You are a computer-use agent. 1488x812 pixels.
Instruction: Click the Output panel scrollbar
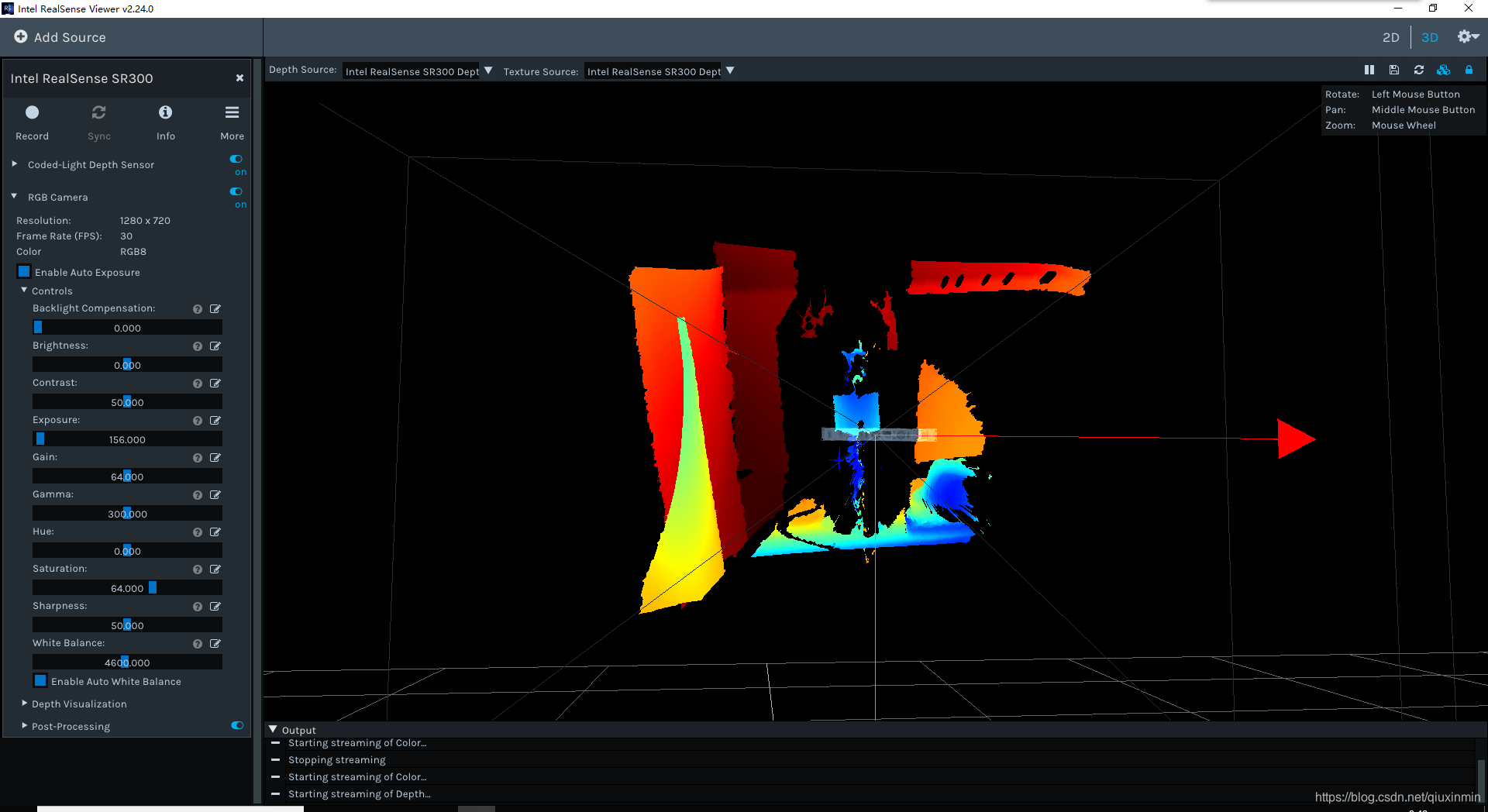[x=1481, y=781]
